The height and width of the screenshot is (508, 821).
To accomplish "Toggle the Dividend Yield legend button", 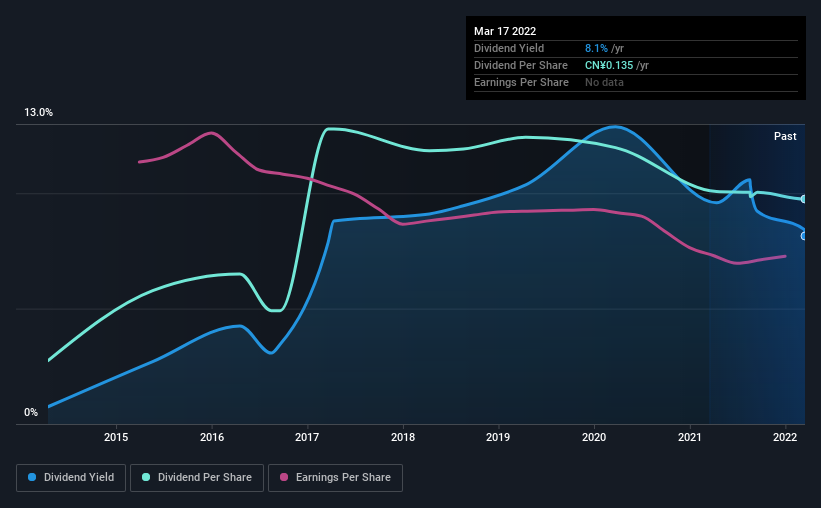I will [71, 478].
